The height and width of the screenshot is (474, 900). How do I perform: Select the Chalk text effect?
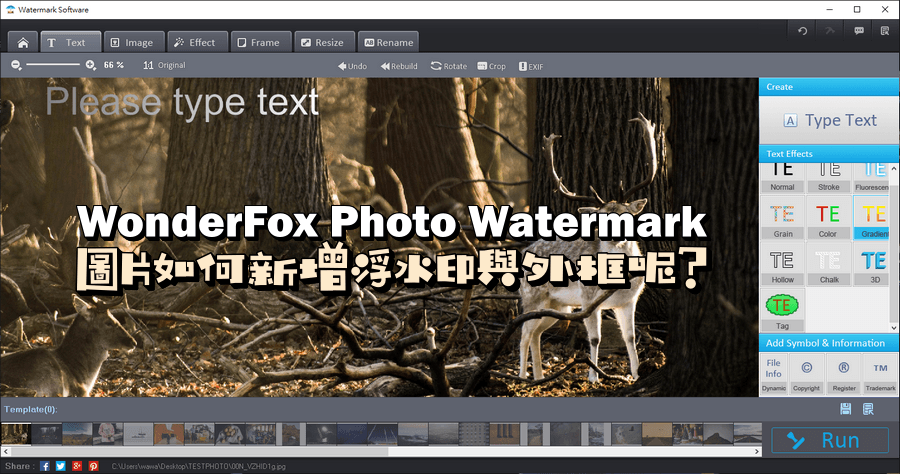(828, 264)
